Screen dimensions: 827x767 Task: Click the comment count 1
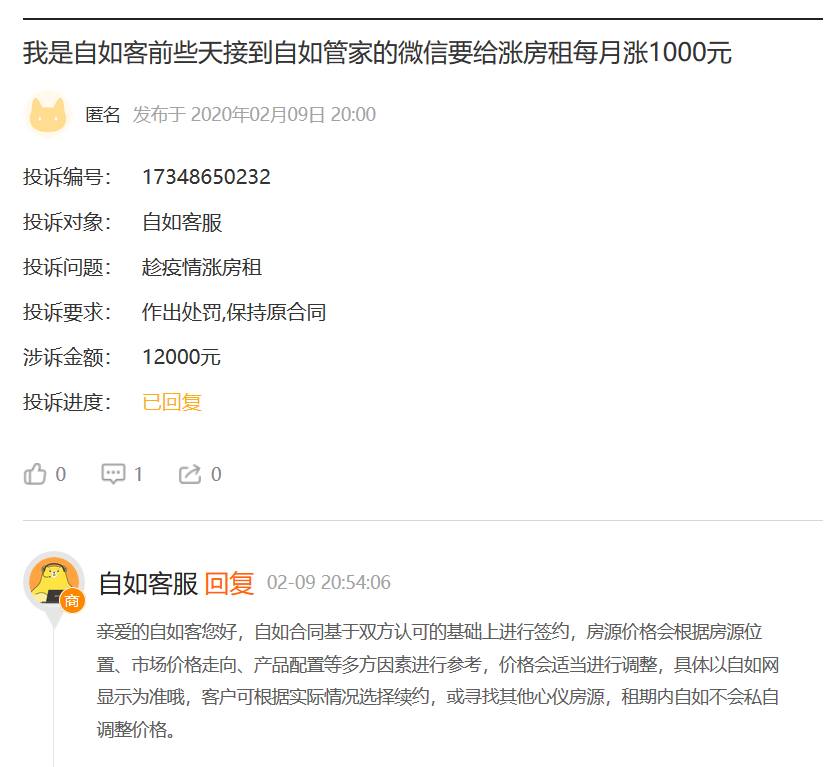[138, 474]
